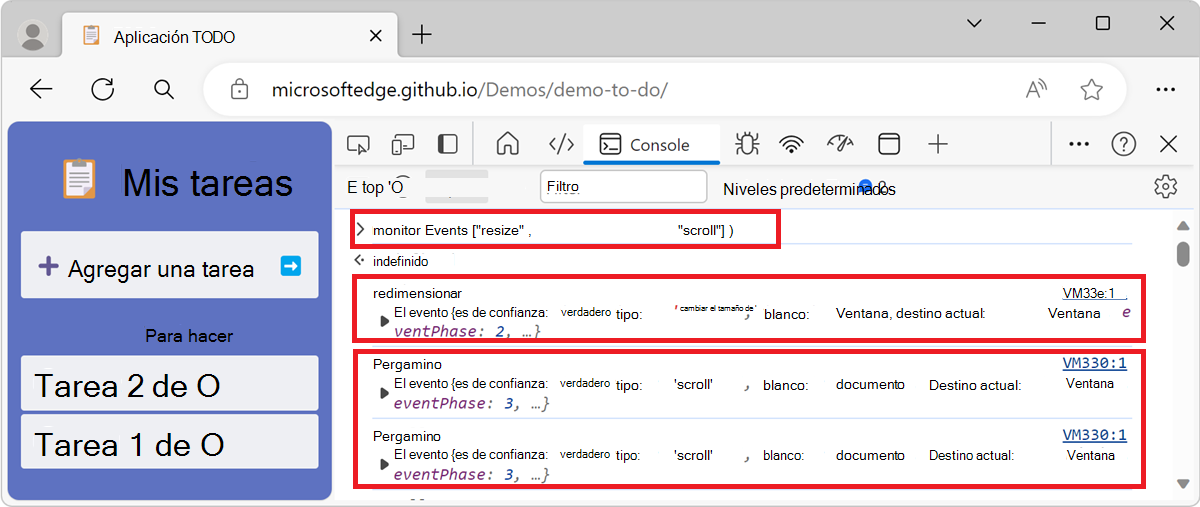Image resolution: width=1200 pixels, height=507 pixels.
Task: Click the search magnifier icon
Action: [x=164, y=89]
